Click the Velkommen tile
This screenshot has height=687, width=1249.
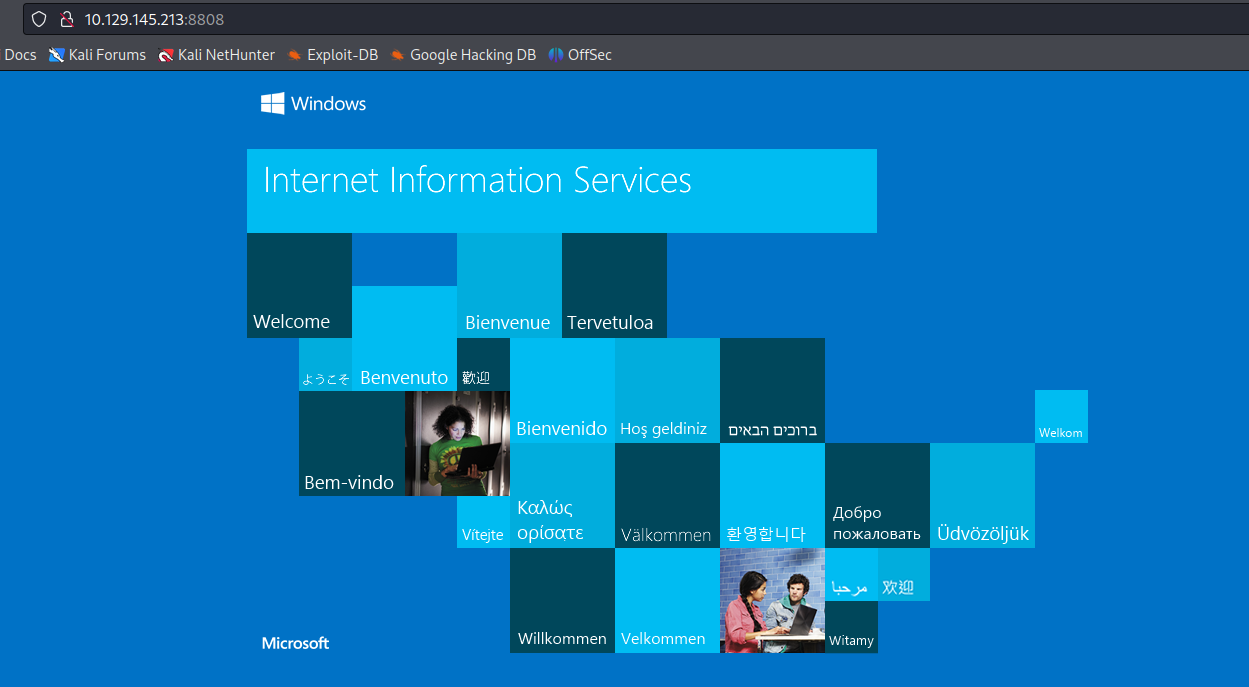(667, 600)
